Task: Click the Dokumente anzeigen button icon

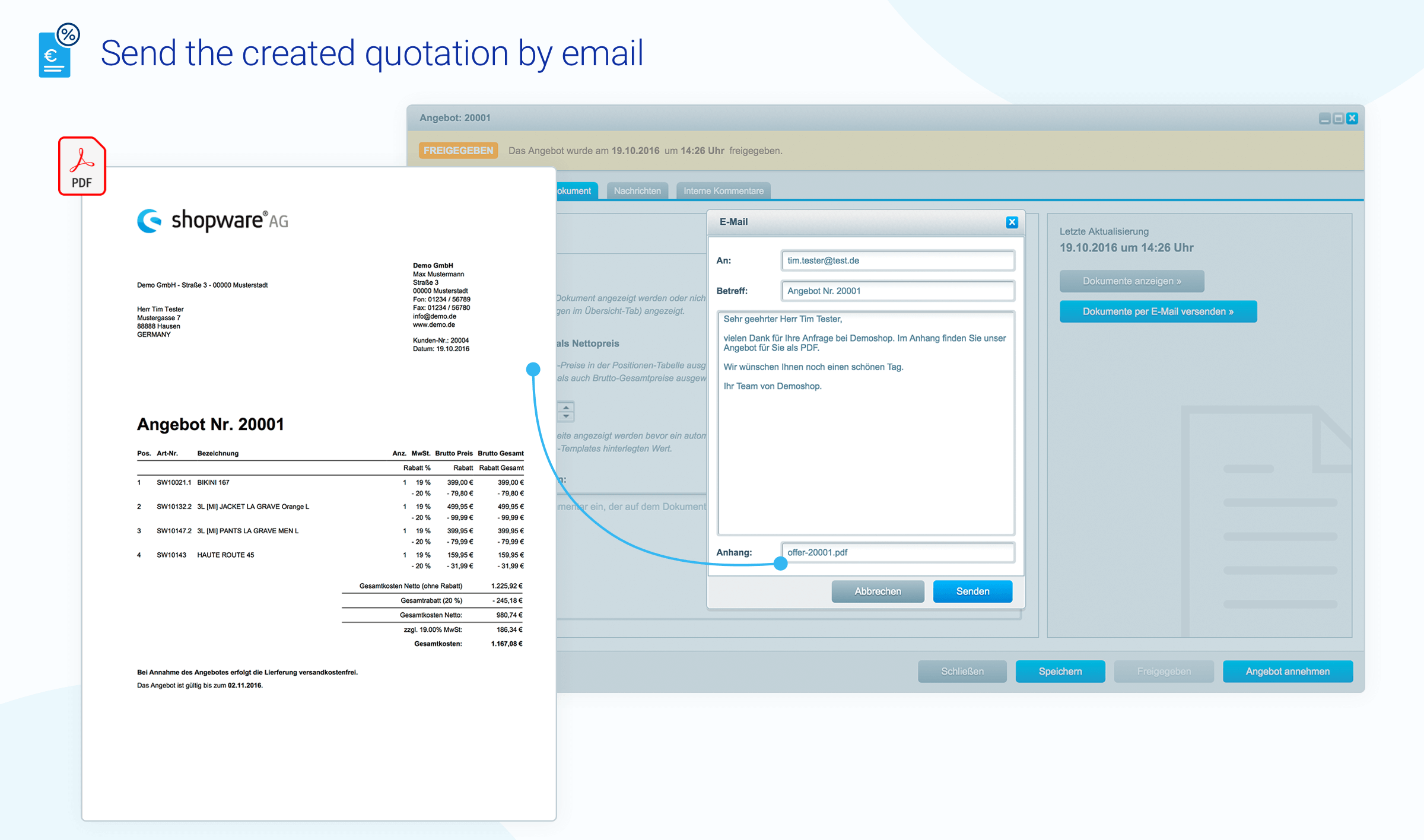Action: coord(1153,281)
